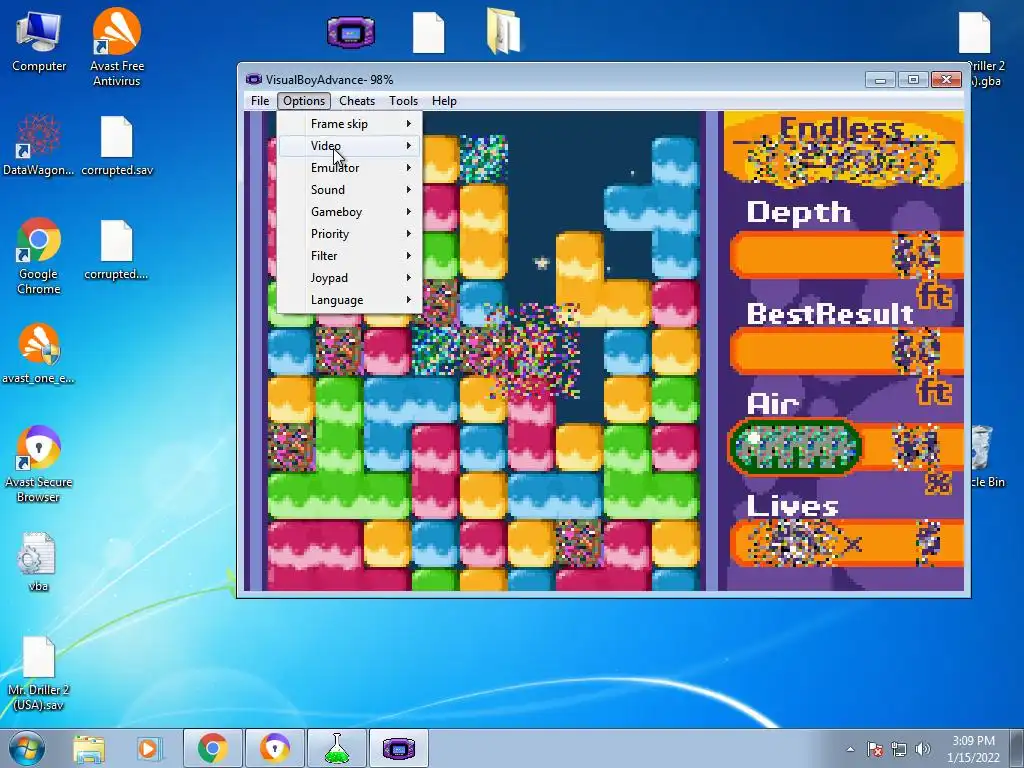Expand the Language submenu

(350, 300)
